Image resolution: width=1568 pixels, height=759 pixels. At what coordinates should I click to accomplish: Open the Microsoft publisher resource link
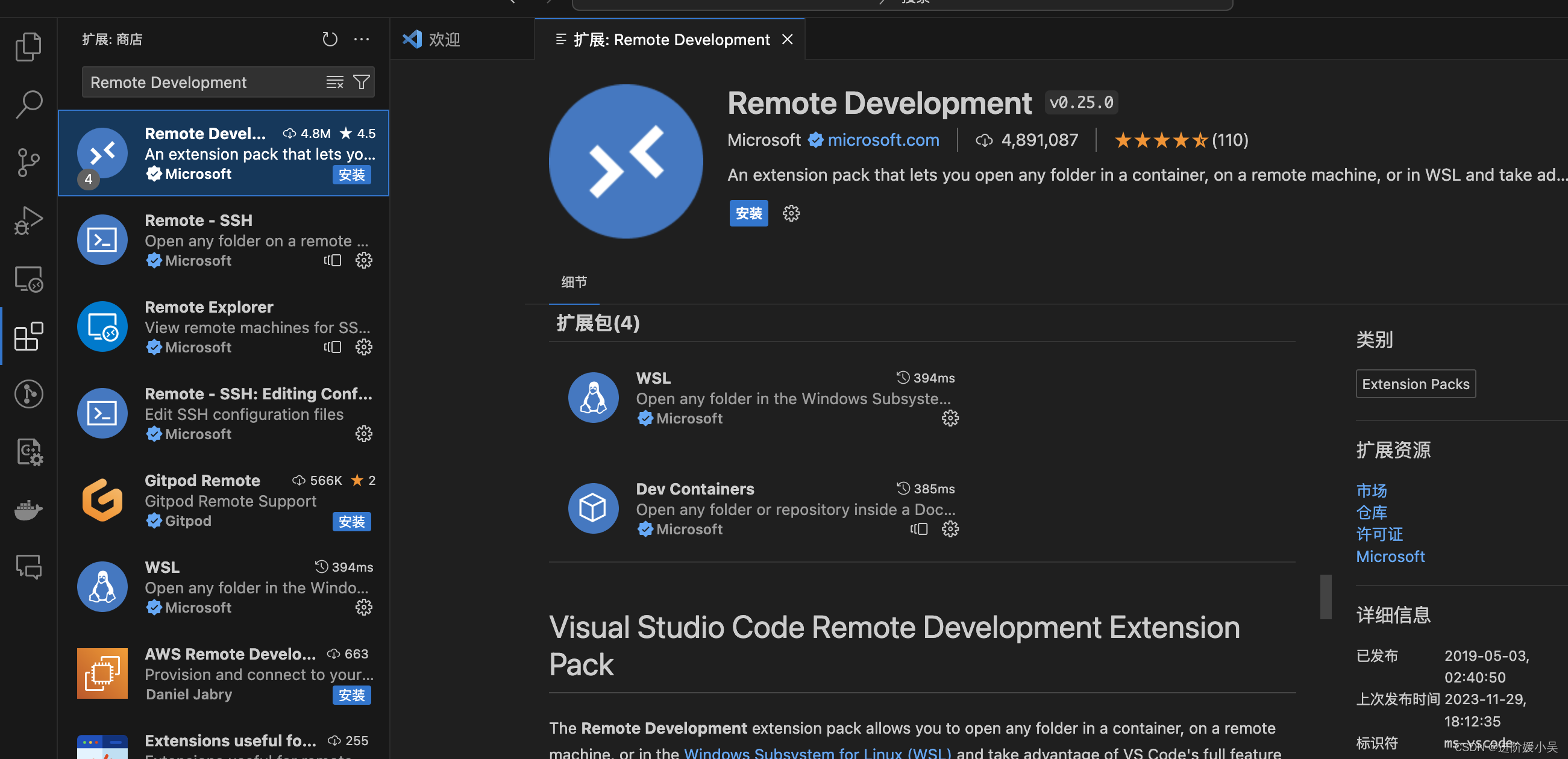point(1390,557)
